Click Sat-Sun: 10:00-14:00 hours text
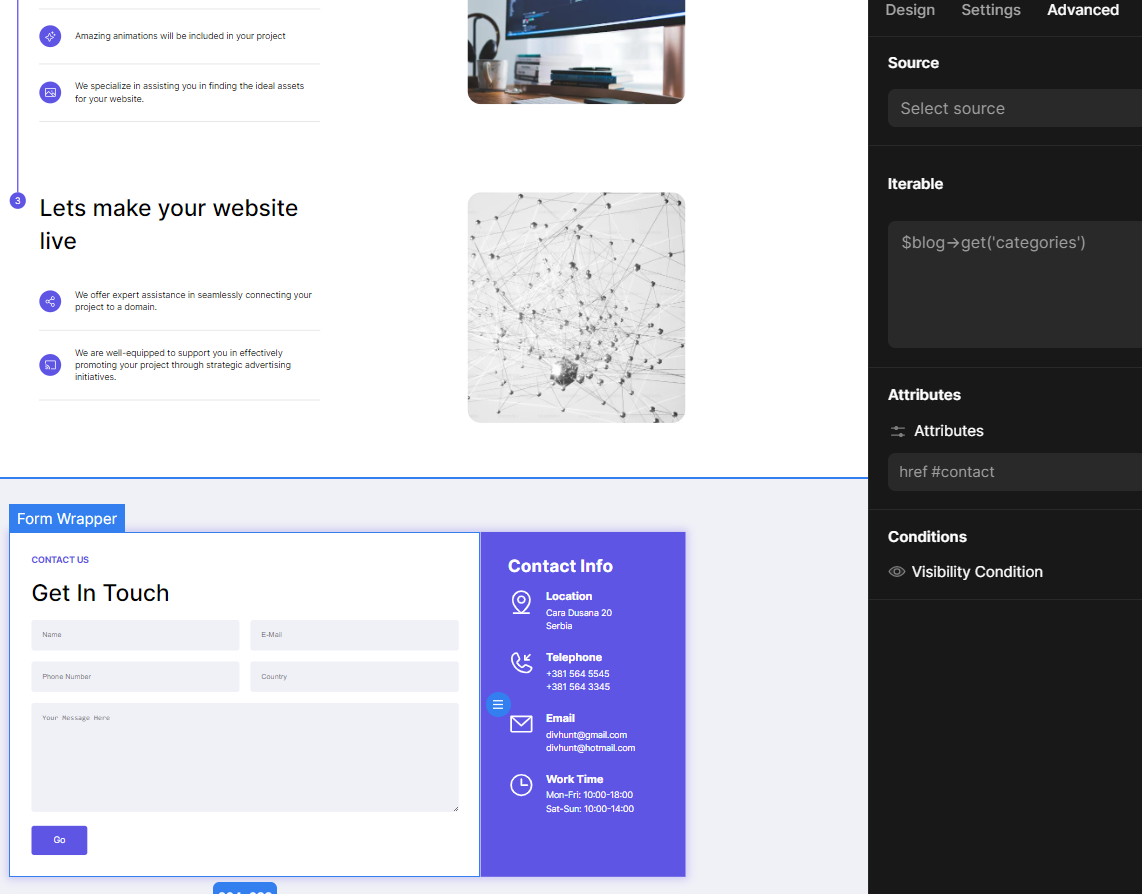The width and height of the screenshot is (1142, 894). 590,809
